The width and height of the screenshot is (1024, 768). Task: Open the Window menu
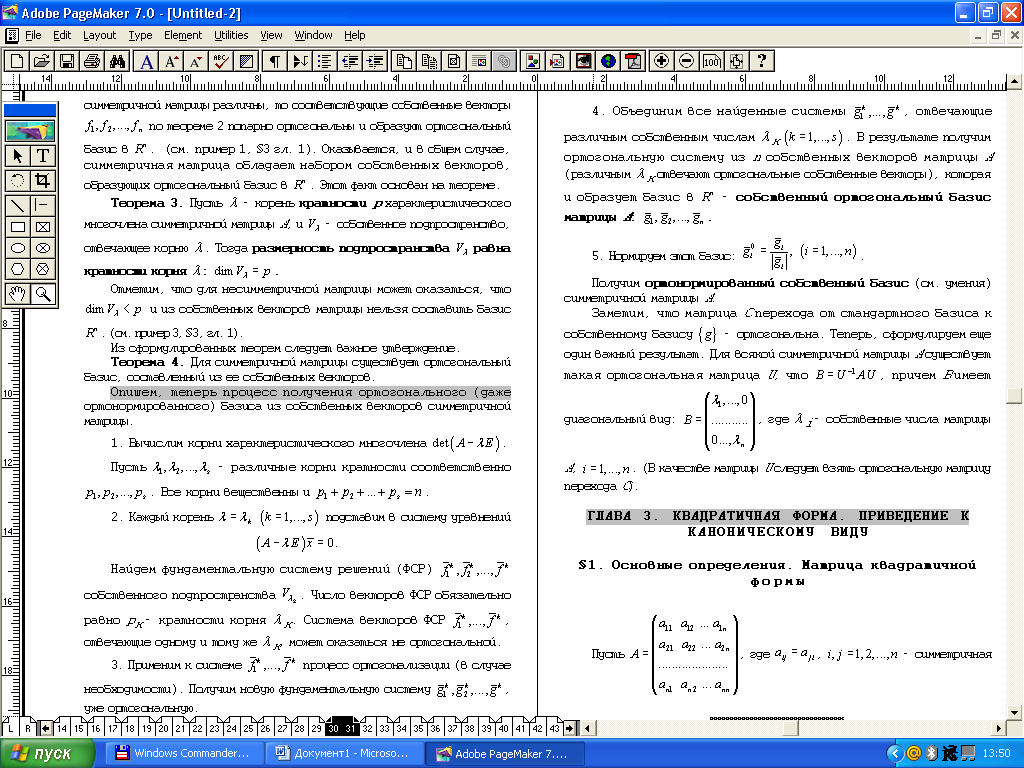(313, 35)
